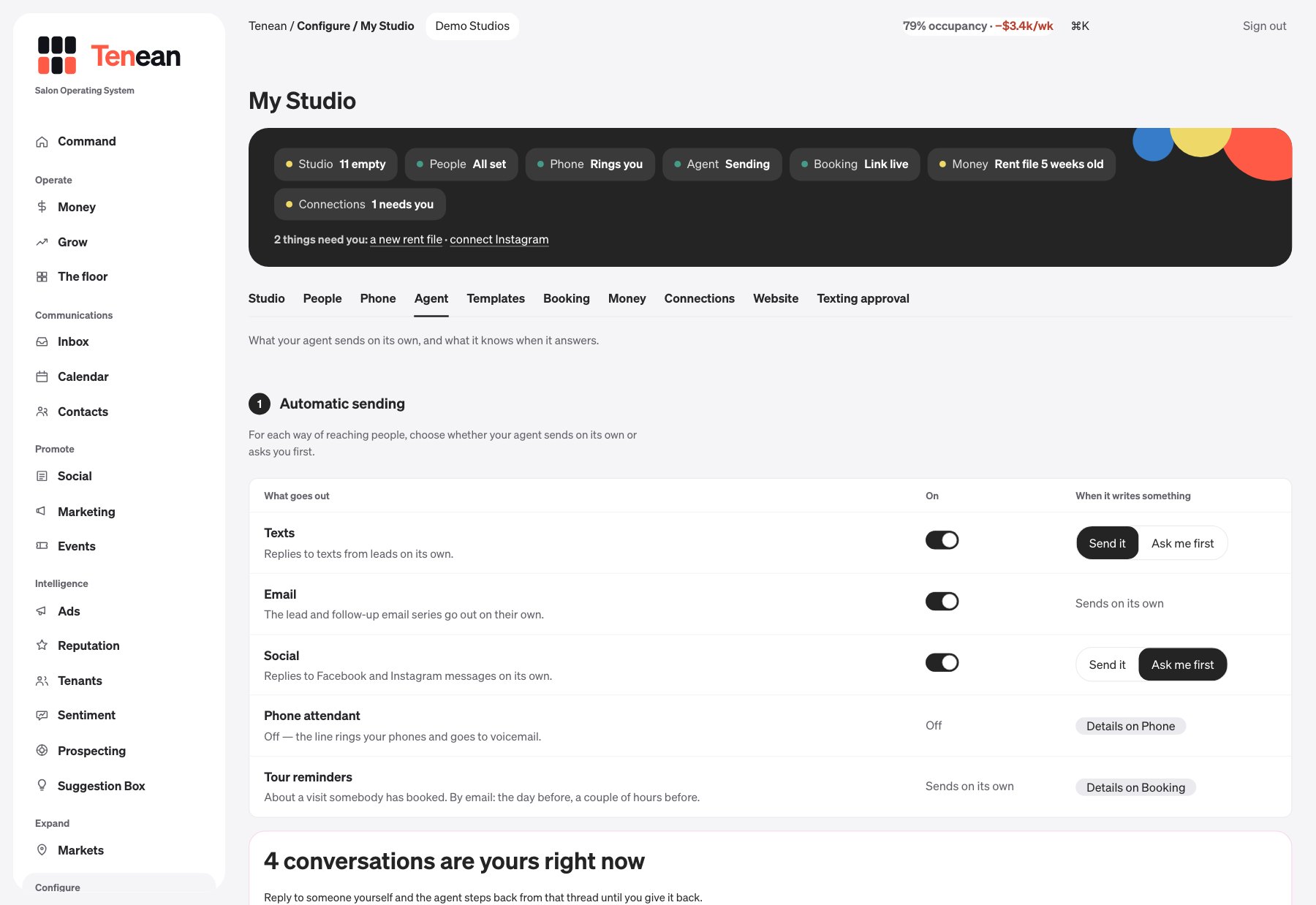Click the Reputation star icon

point(42,645)
